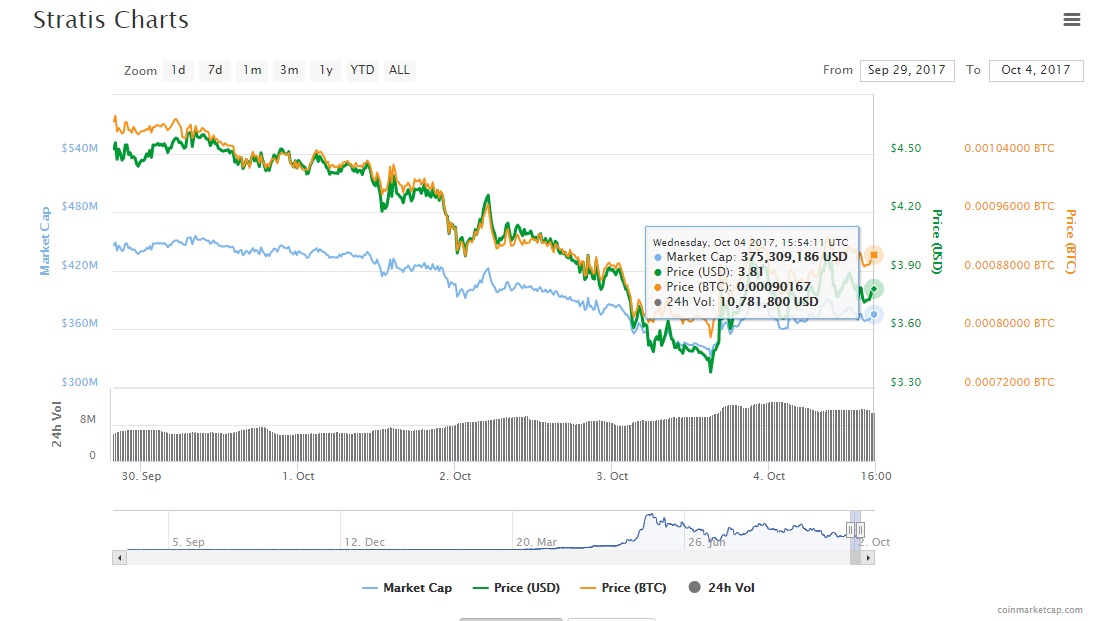The height and width of the screenshot is (621, 1111).
Task: Click the blue Market Cap data point marker
Action: coord(874,314)
